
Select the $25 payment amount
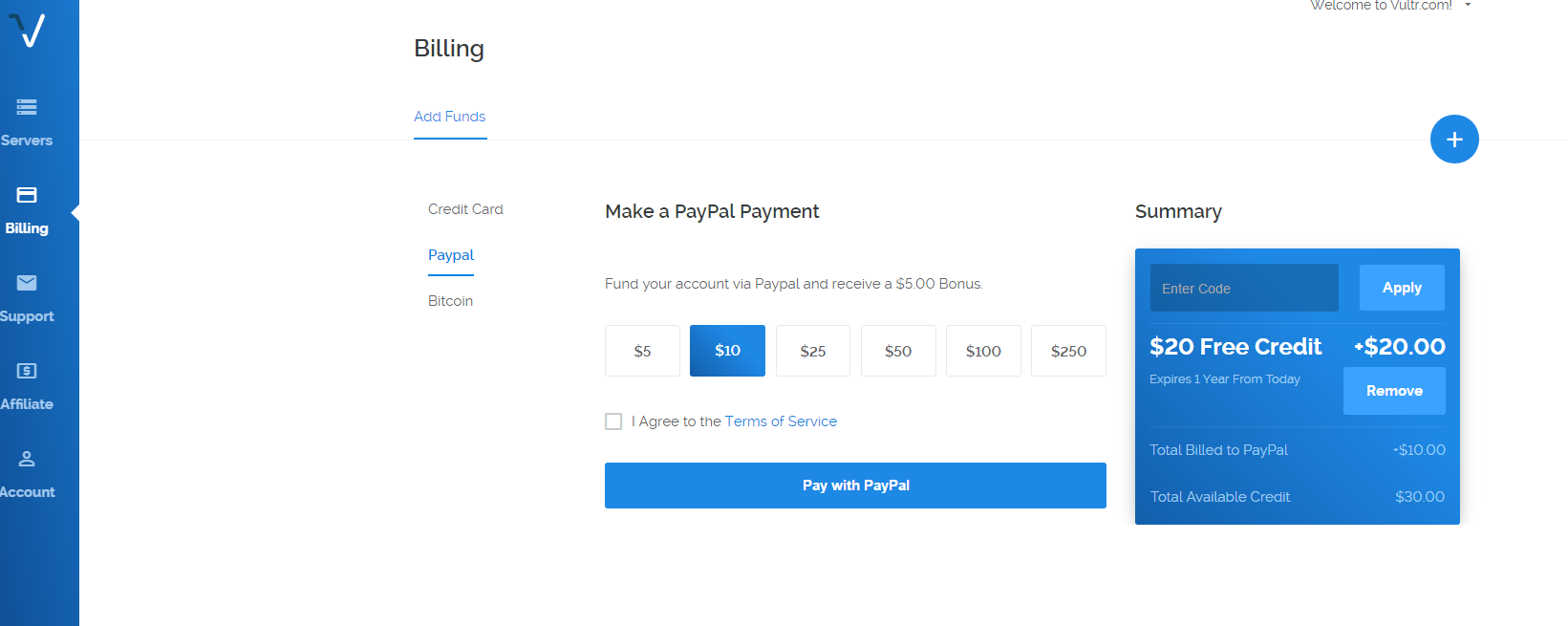813,351
